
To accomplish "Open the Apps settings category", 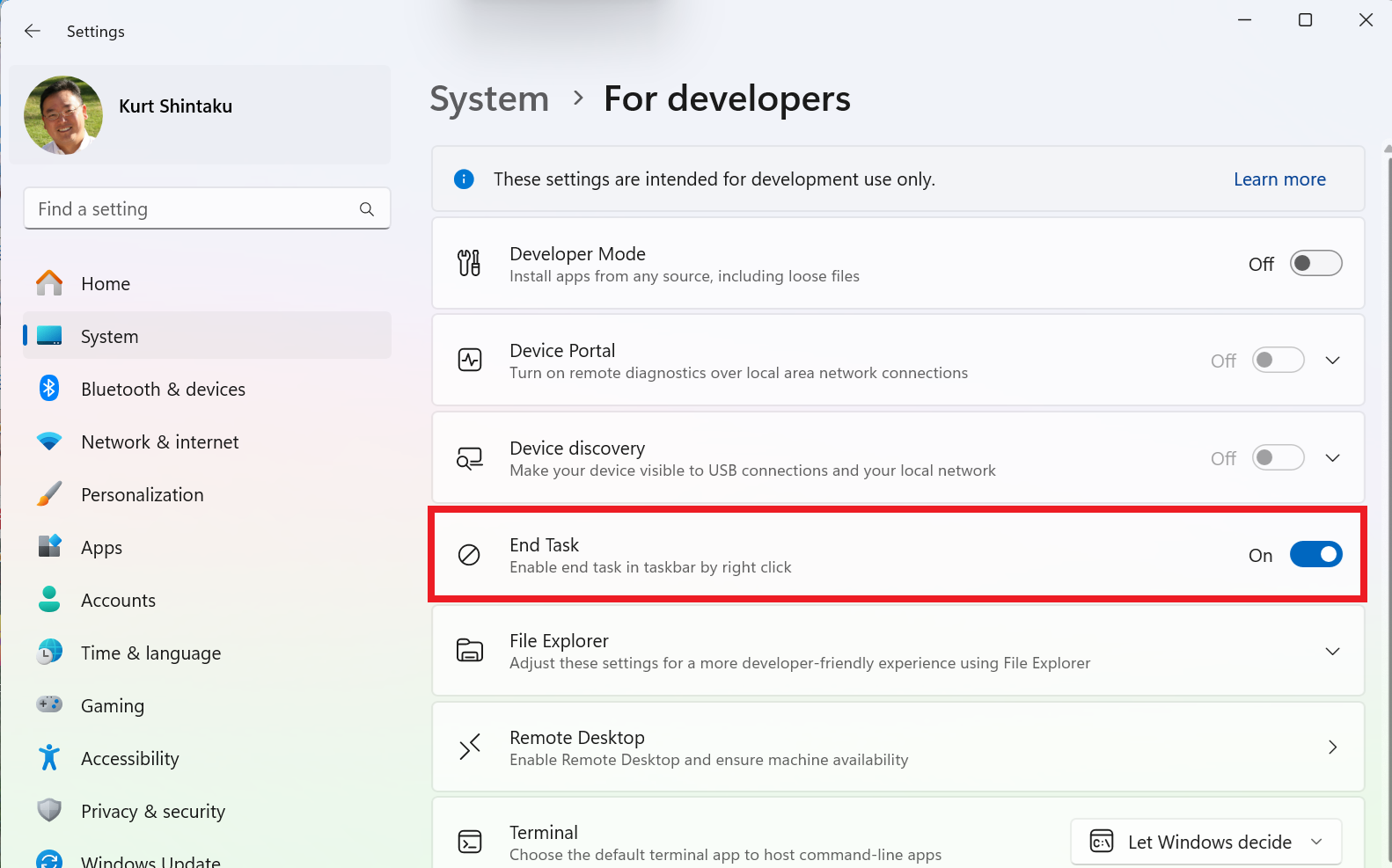I will (x=102, y=548).
